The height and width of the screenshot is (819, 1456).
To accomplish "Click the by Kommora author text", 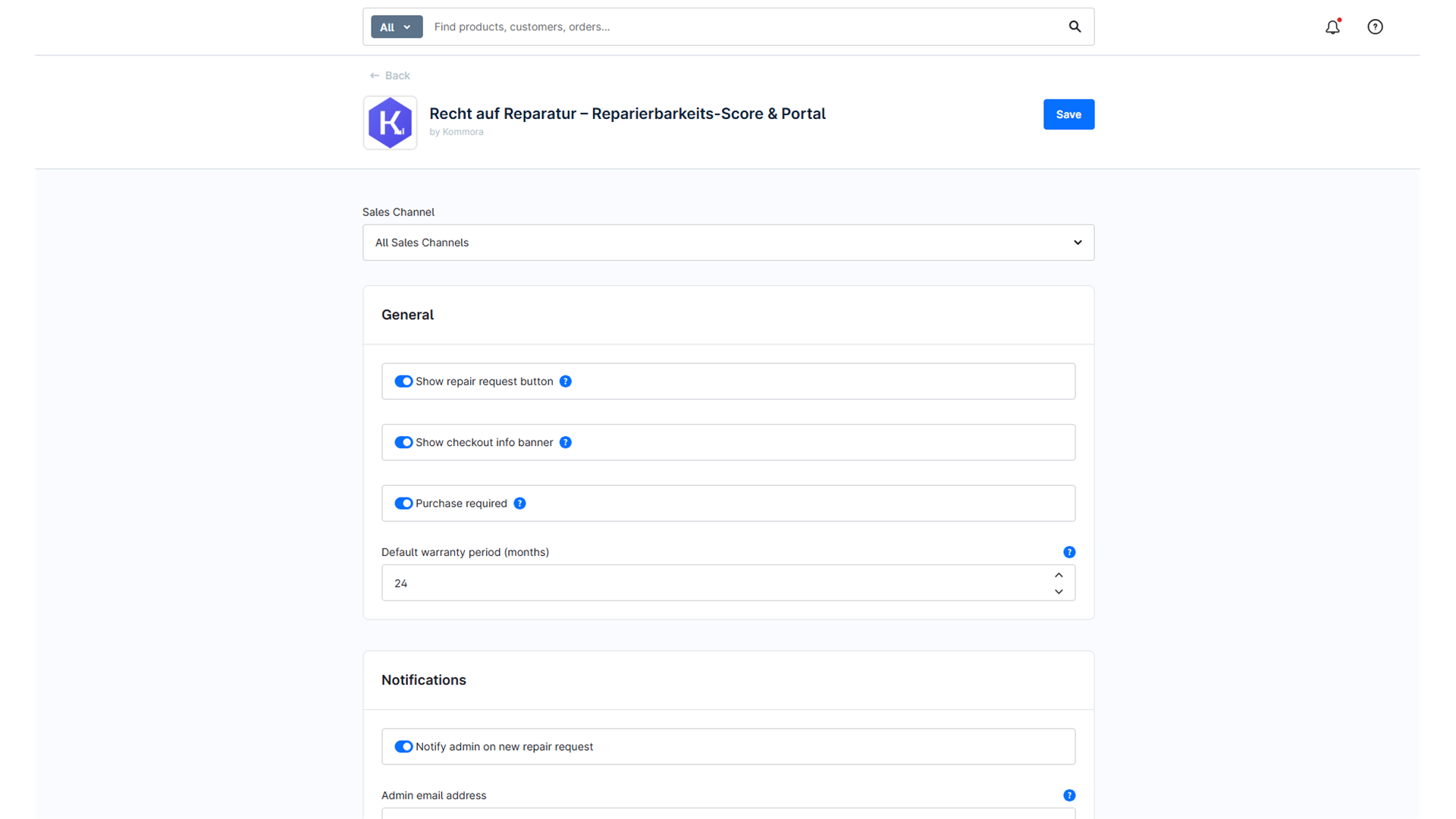I will pos(456,132).
